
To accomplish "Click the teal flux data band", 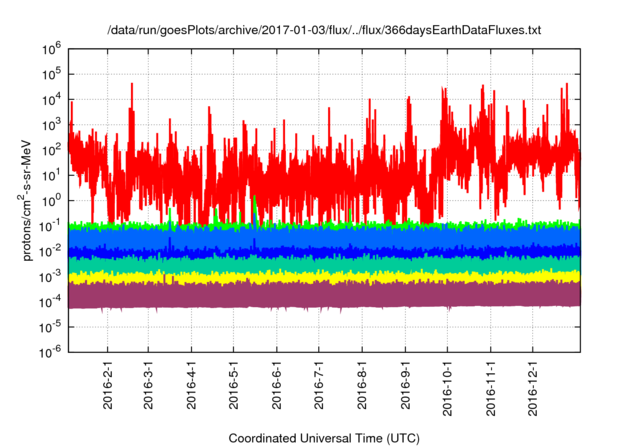I will [324, 265].
